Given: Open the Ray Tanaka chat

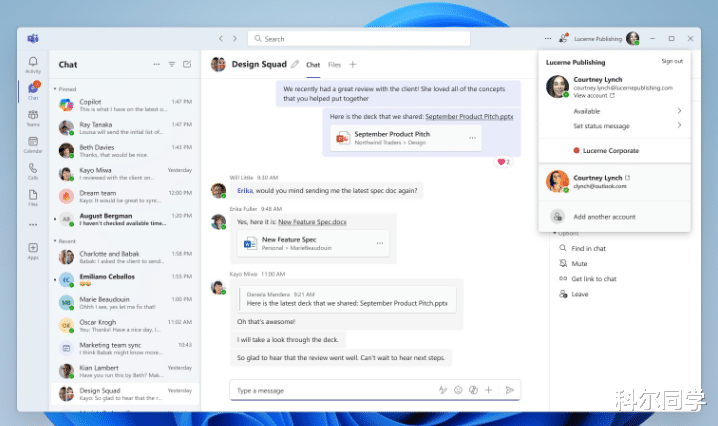Looking at the screenshot, I should point(125,128).
